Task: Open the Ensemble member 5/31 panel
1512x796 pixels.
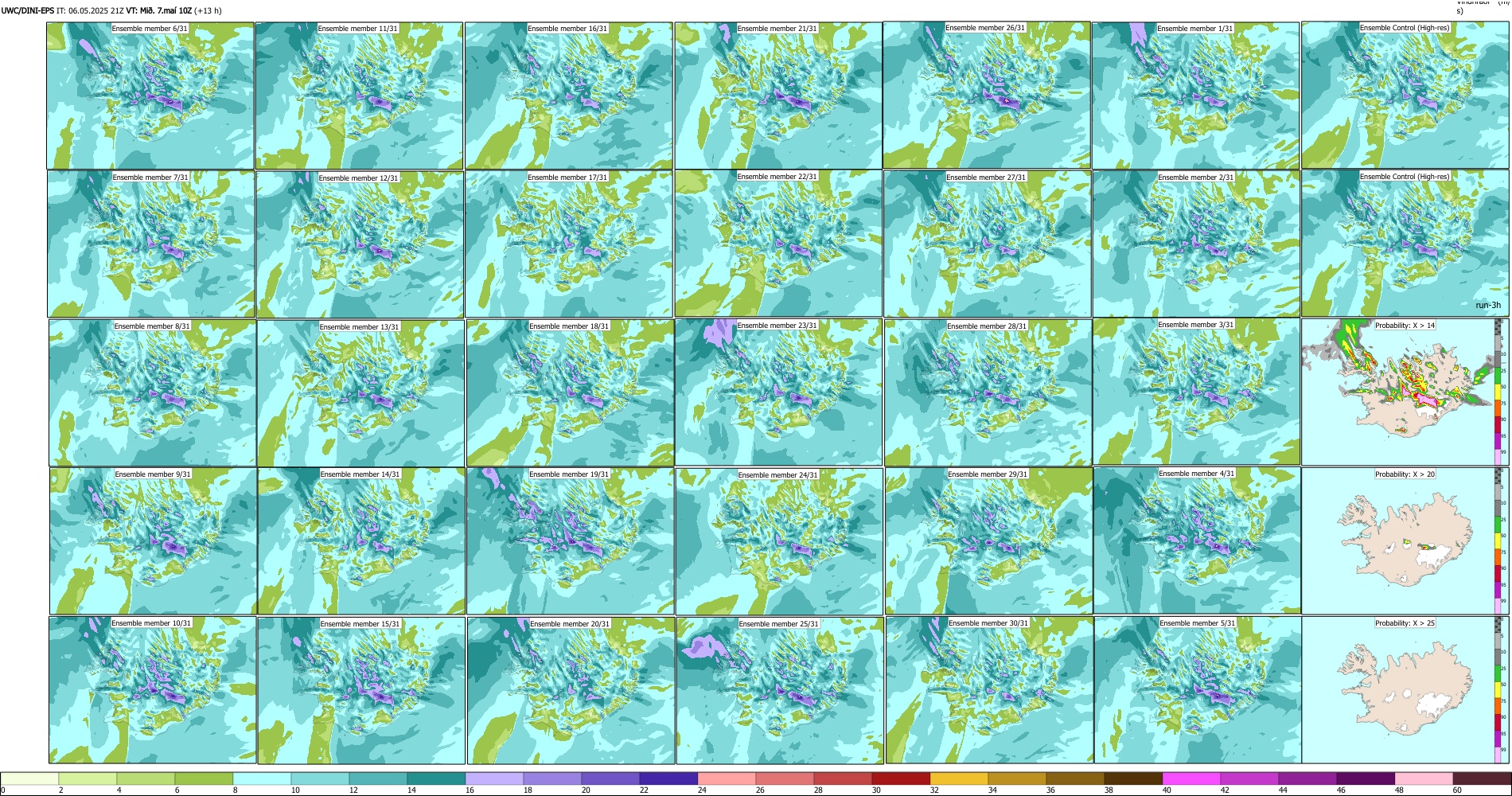Action: pos(1198,690)
